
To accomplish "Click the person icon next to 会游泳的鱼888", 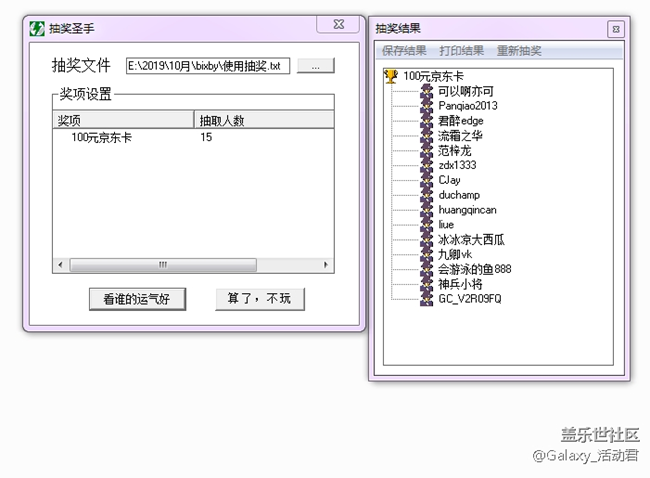I will (x=427, y=269).
